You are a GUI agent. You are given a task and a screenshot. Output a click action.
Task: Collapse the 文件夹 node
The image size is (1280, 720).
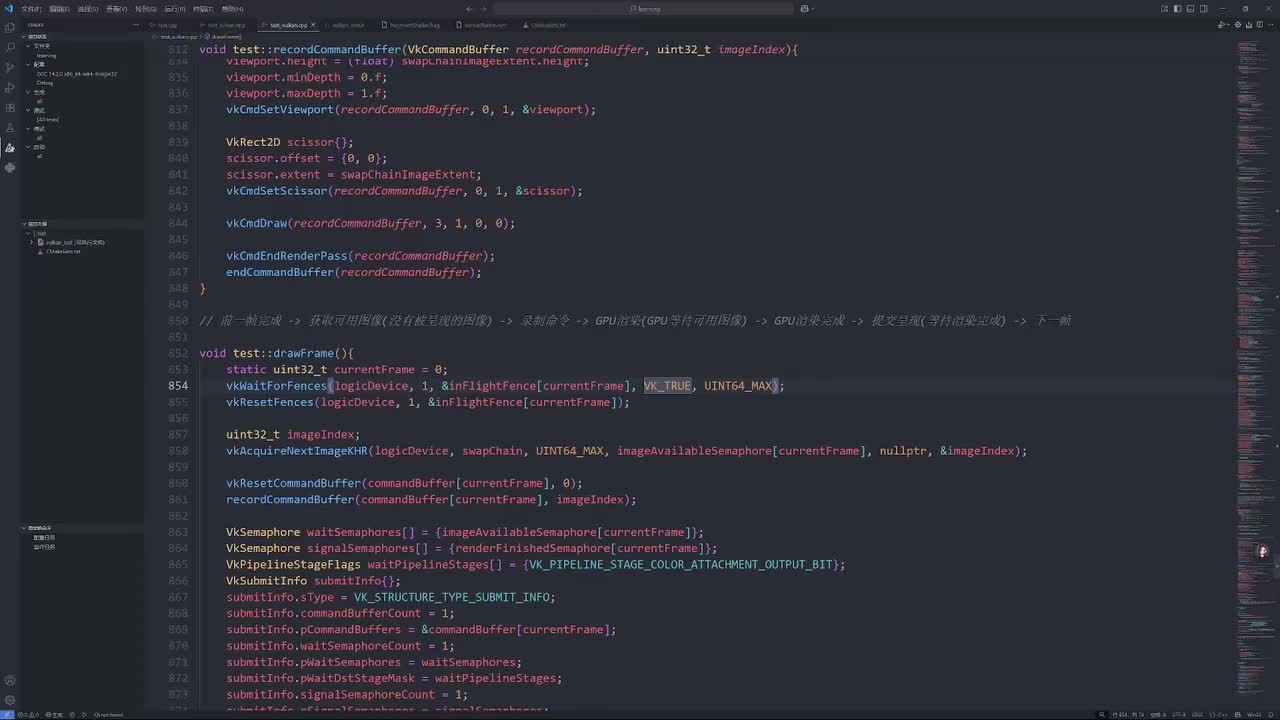click(x=30, y=46)
